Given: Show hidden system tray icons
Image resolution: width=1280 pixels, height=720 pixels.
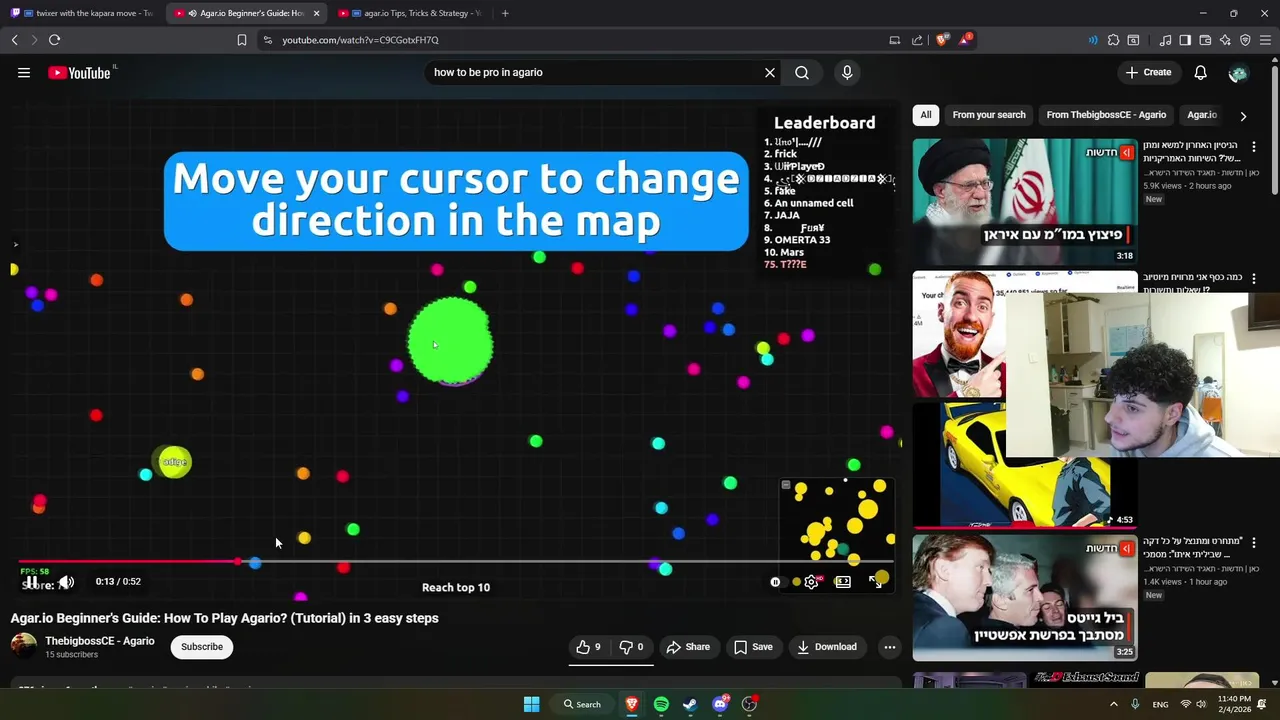Looking at the screenshot, I should pos(1113,704).
